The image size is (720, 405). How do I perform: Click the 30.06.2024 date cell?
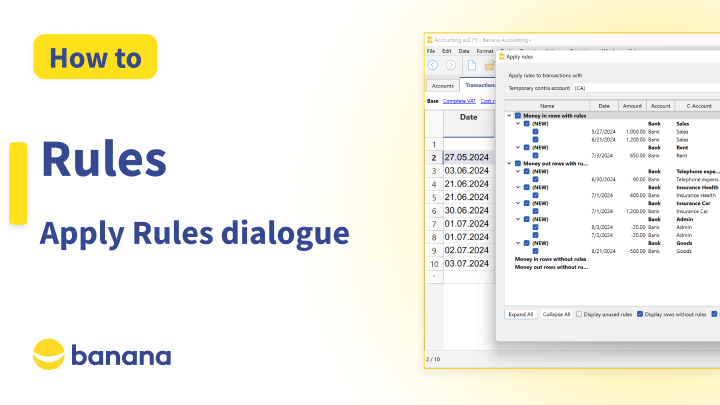click(468, 211)
